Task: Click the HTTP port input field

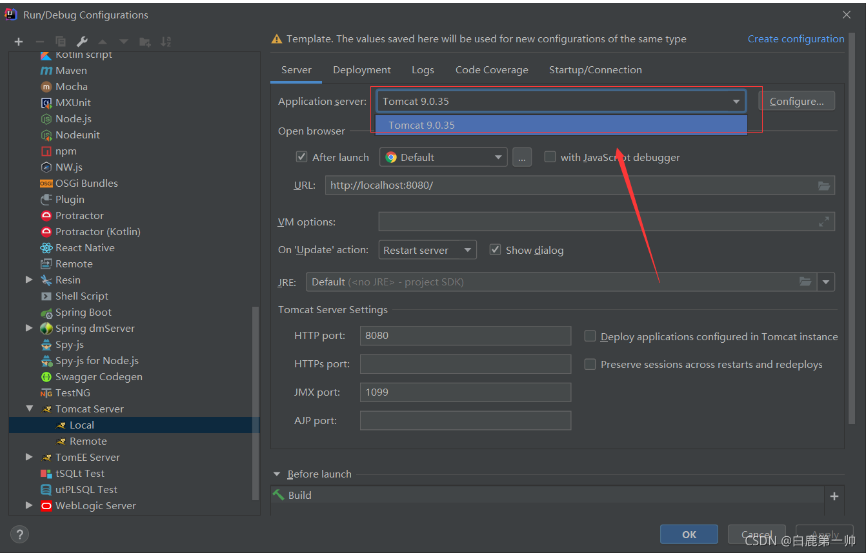Action: 465,337
